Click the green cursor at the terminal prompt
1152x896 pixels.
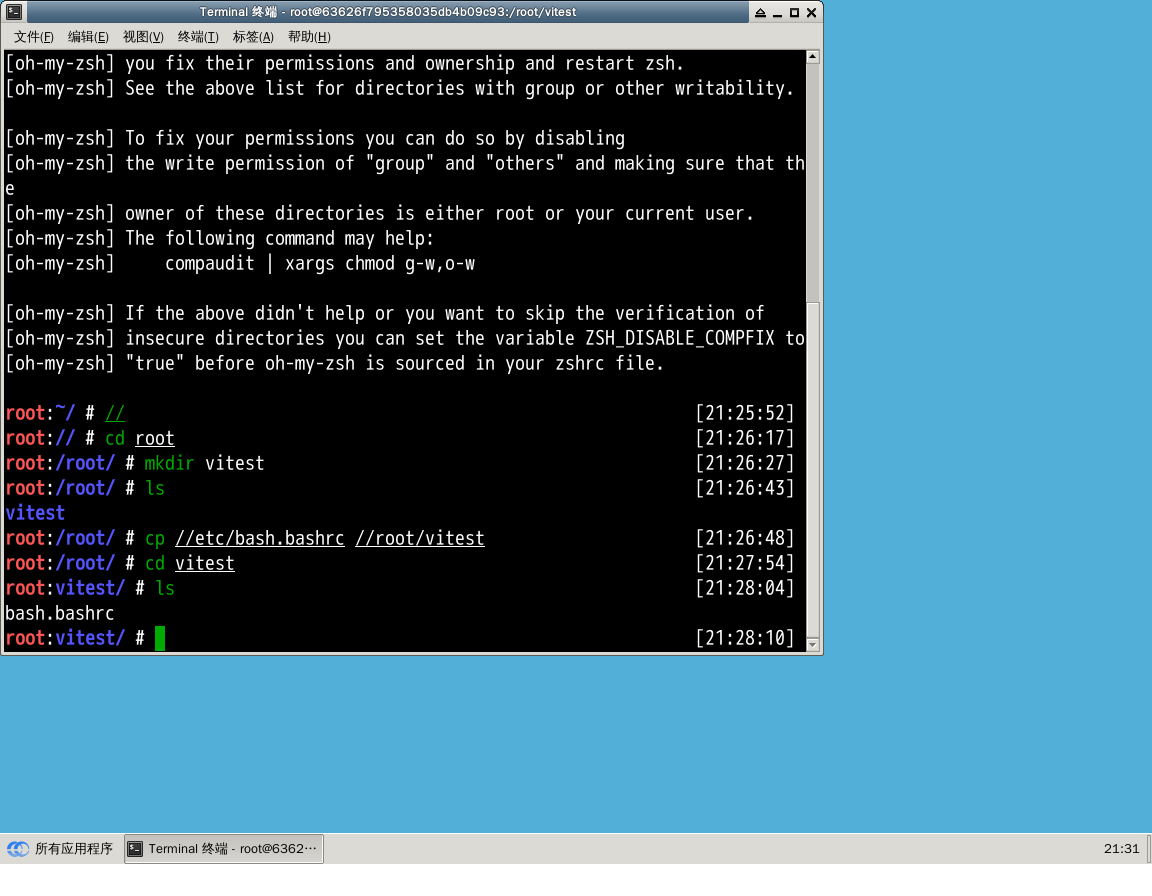coord(160,638)
